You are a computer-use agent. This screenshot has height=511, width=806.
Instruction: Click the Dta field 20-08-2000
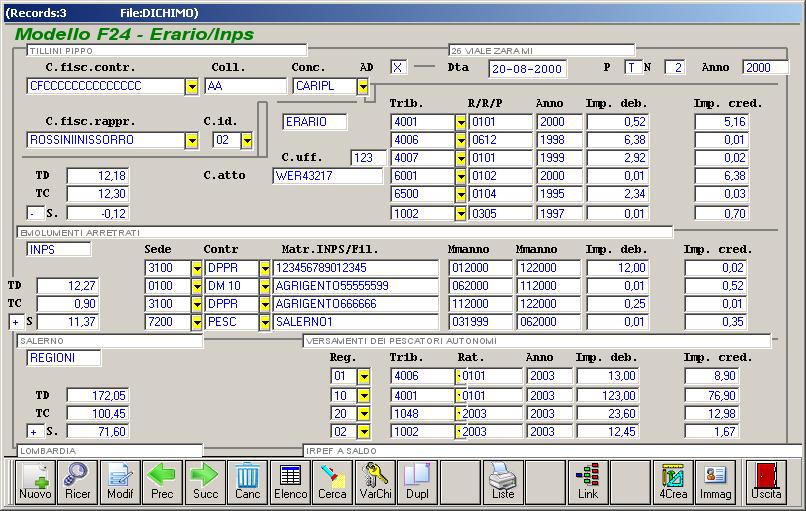527,69
